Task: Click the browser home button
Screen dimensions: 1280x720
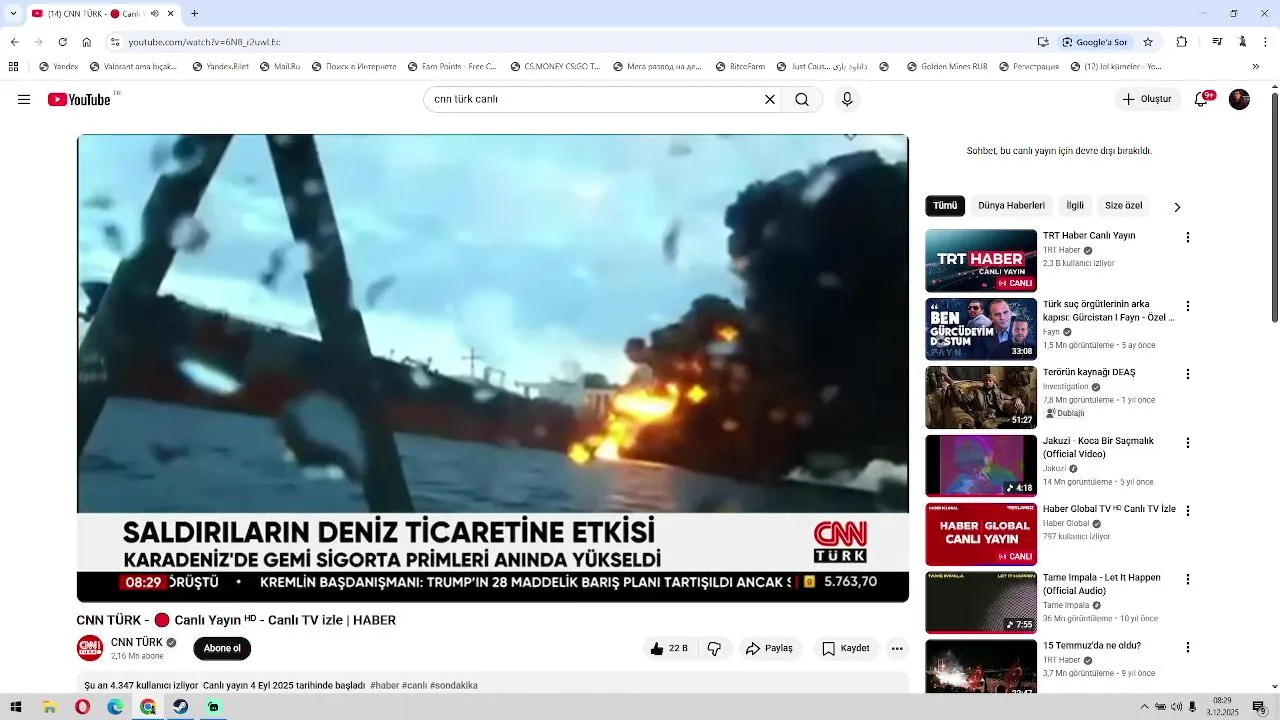Action: [x=87, y=42]
